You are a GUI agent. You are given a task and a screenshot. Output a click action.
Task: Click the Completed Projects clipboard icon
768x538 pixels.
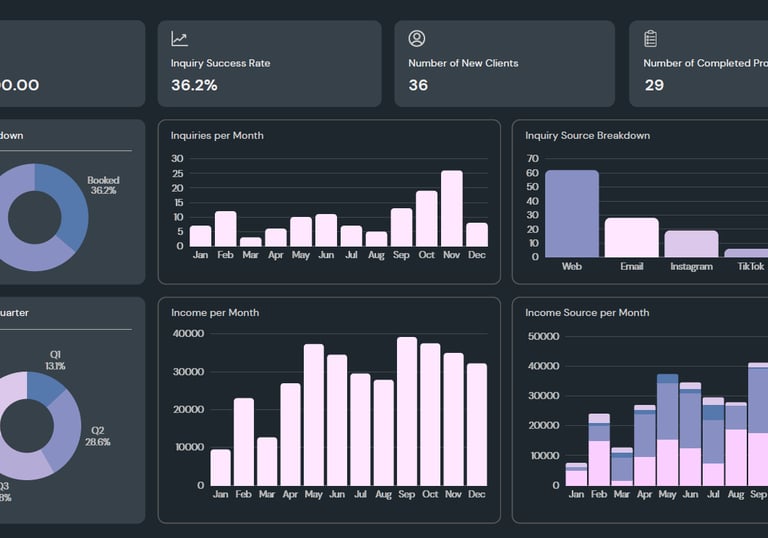point(650,39)
